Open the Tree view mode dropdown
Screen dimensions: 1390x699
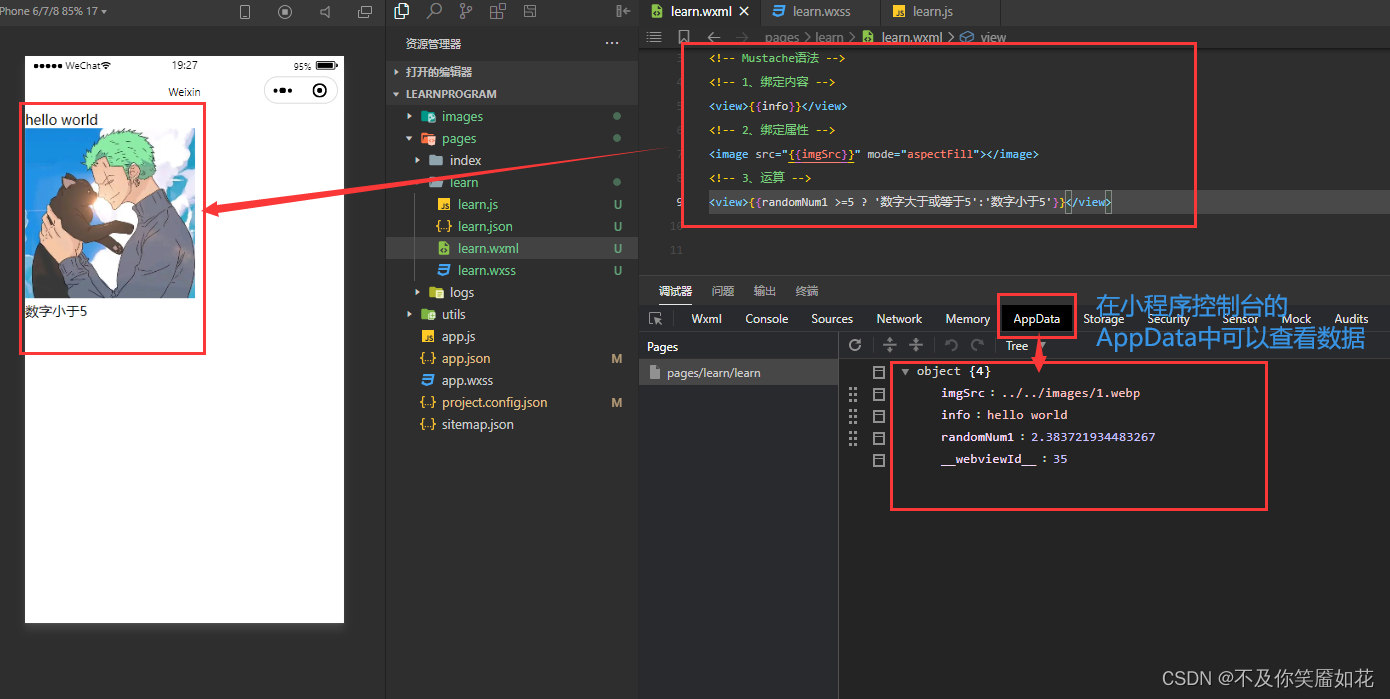[1024, 346]
